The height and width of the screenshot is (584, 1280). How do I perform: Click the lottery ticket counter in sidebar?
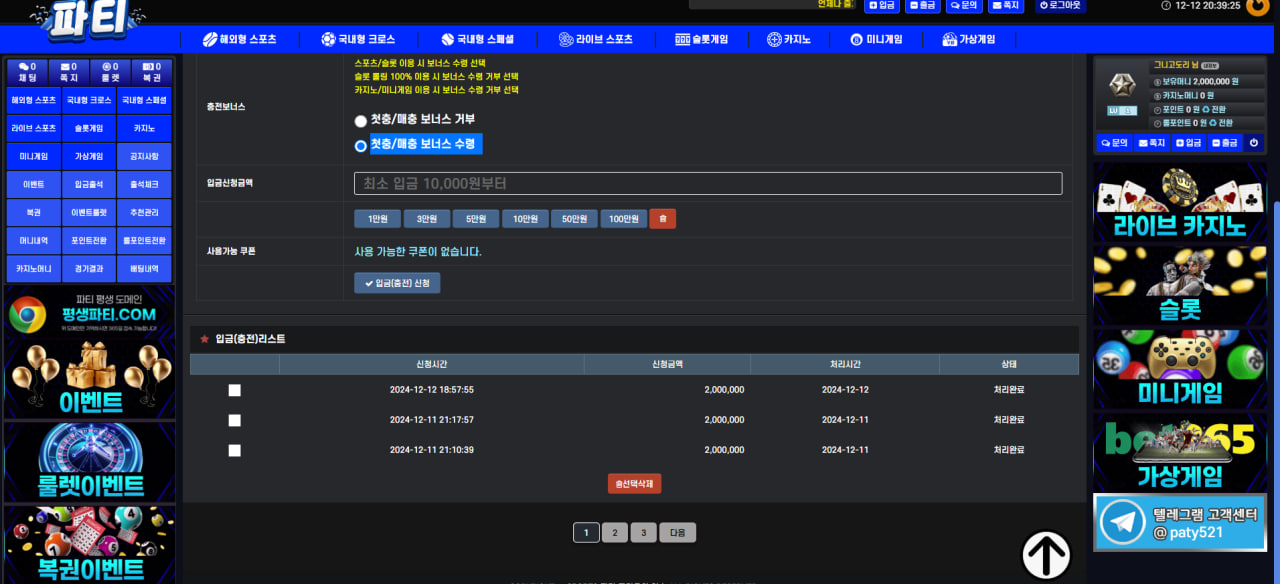pos(151,72)
